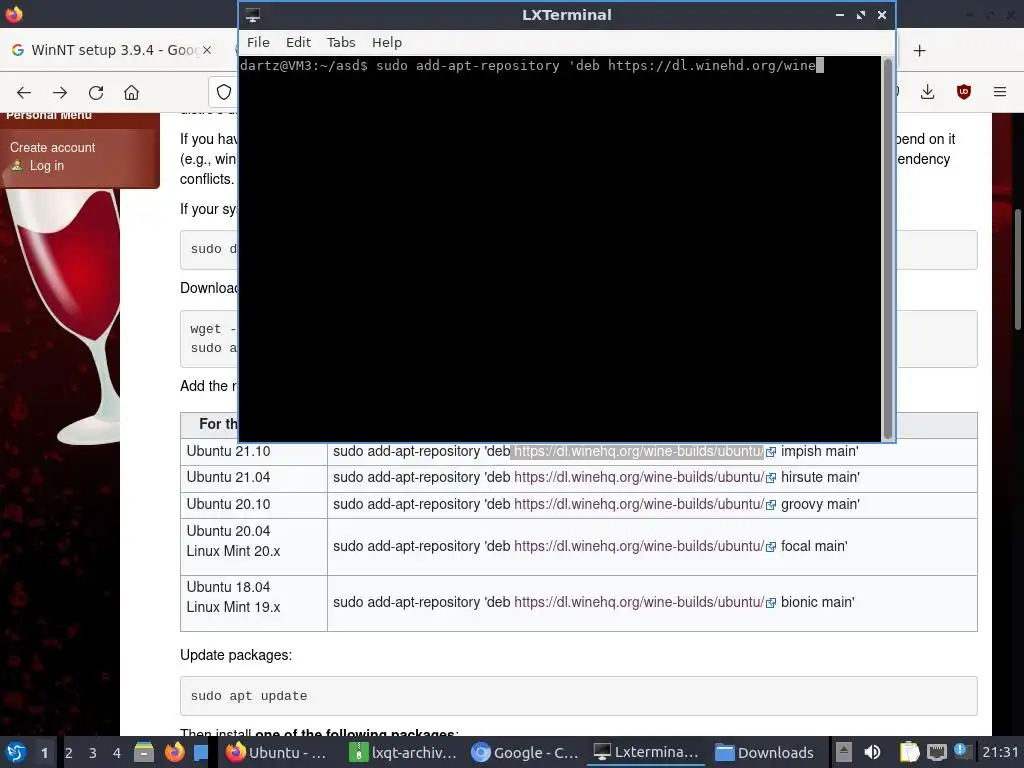Open File menu in LXTerminal

pyautogui.click(x=258, y=42)
